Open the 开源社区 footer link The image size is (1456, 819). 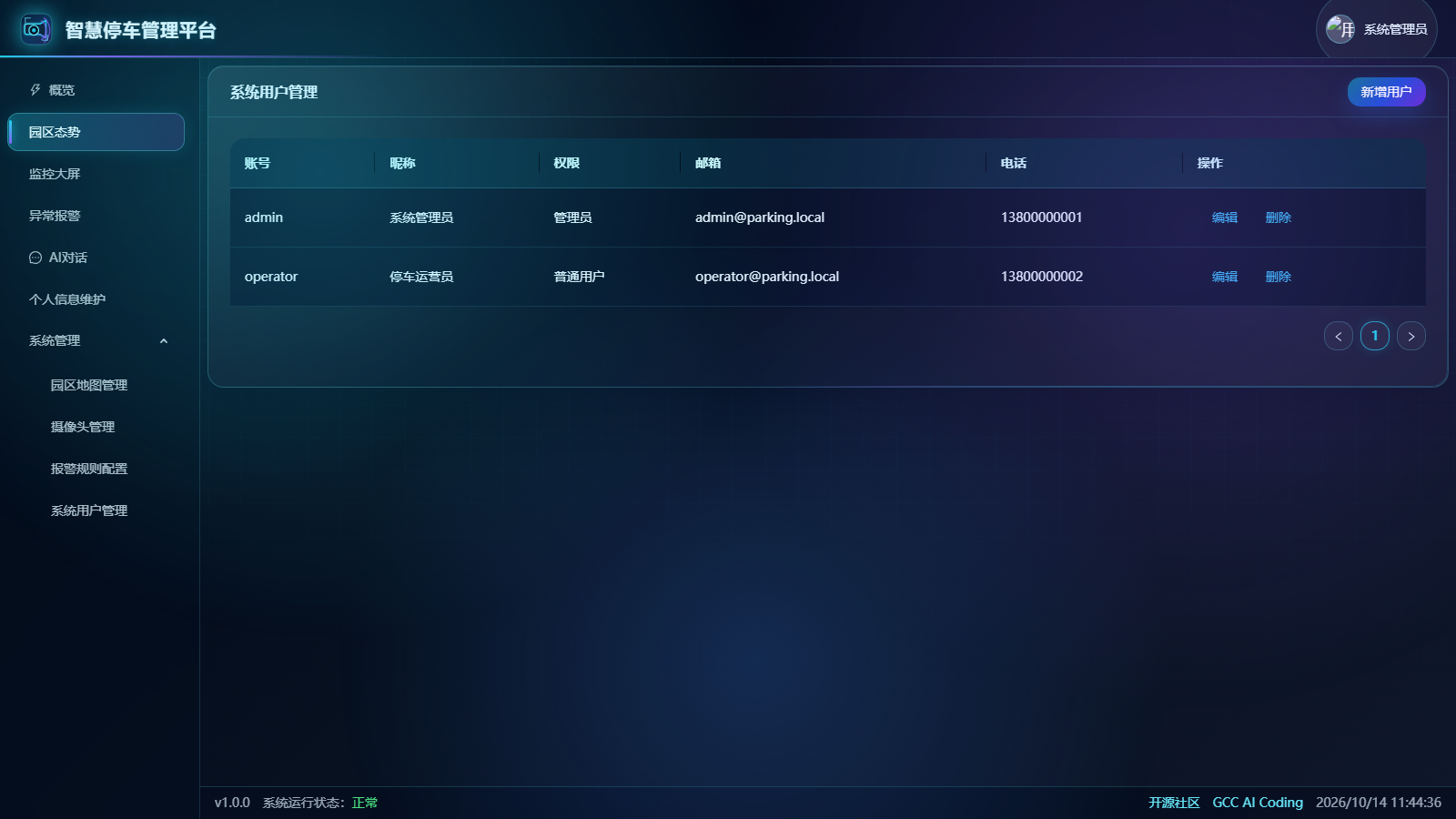(1174, 803)
